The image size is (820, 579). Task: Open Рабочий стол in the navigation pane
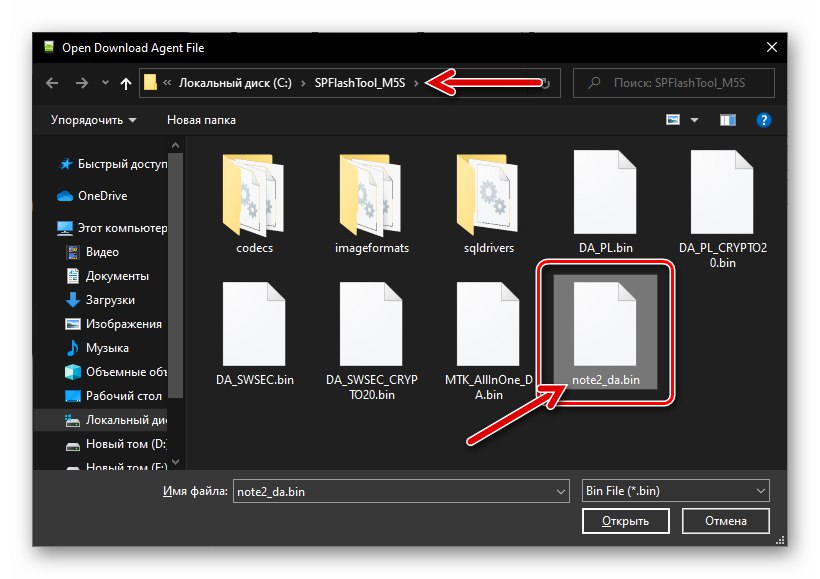pos(113,396)
